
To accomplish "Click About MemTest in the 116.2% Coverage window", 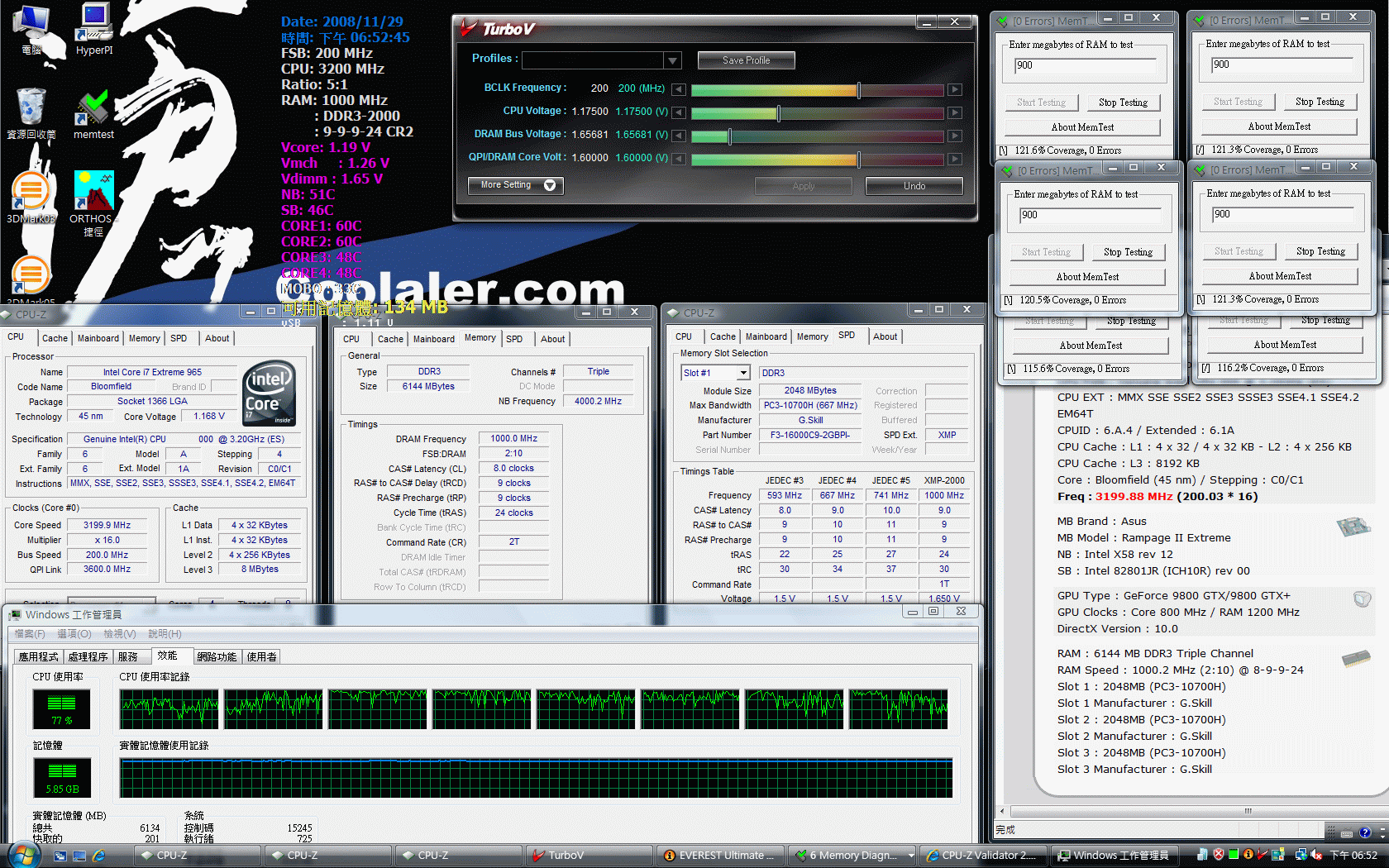I will [x=1285, y=345].
